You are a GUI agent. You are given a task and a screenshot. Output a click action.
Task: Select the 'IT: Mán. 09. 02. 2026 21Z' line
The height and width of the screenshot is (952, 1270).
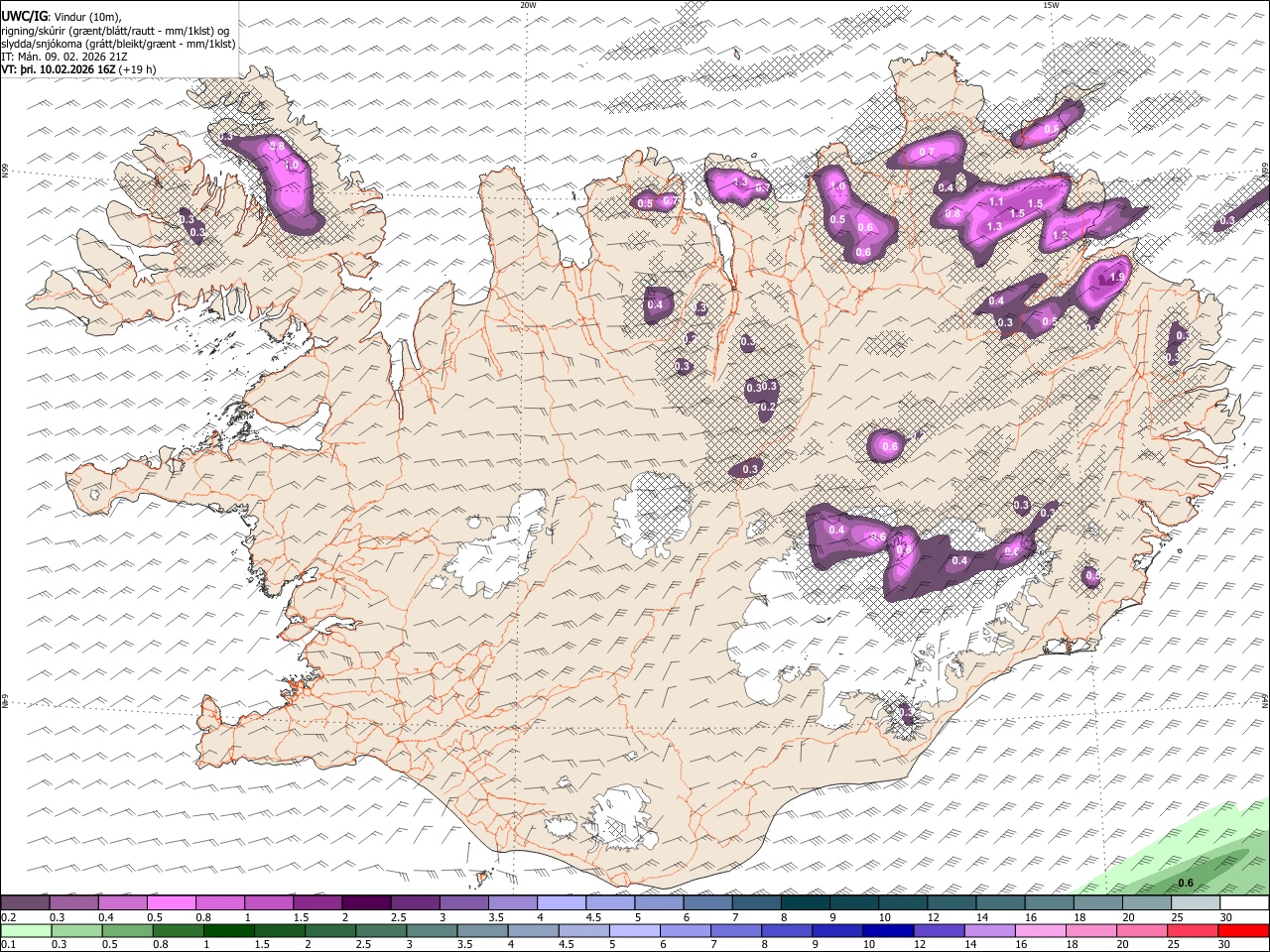[64, 57]
